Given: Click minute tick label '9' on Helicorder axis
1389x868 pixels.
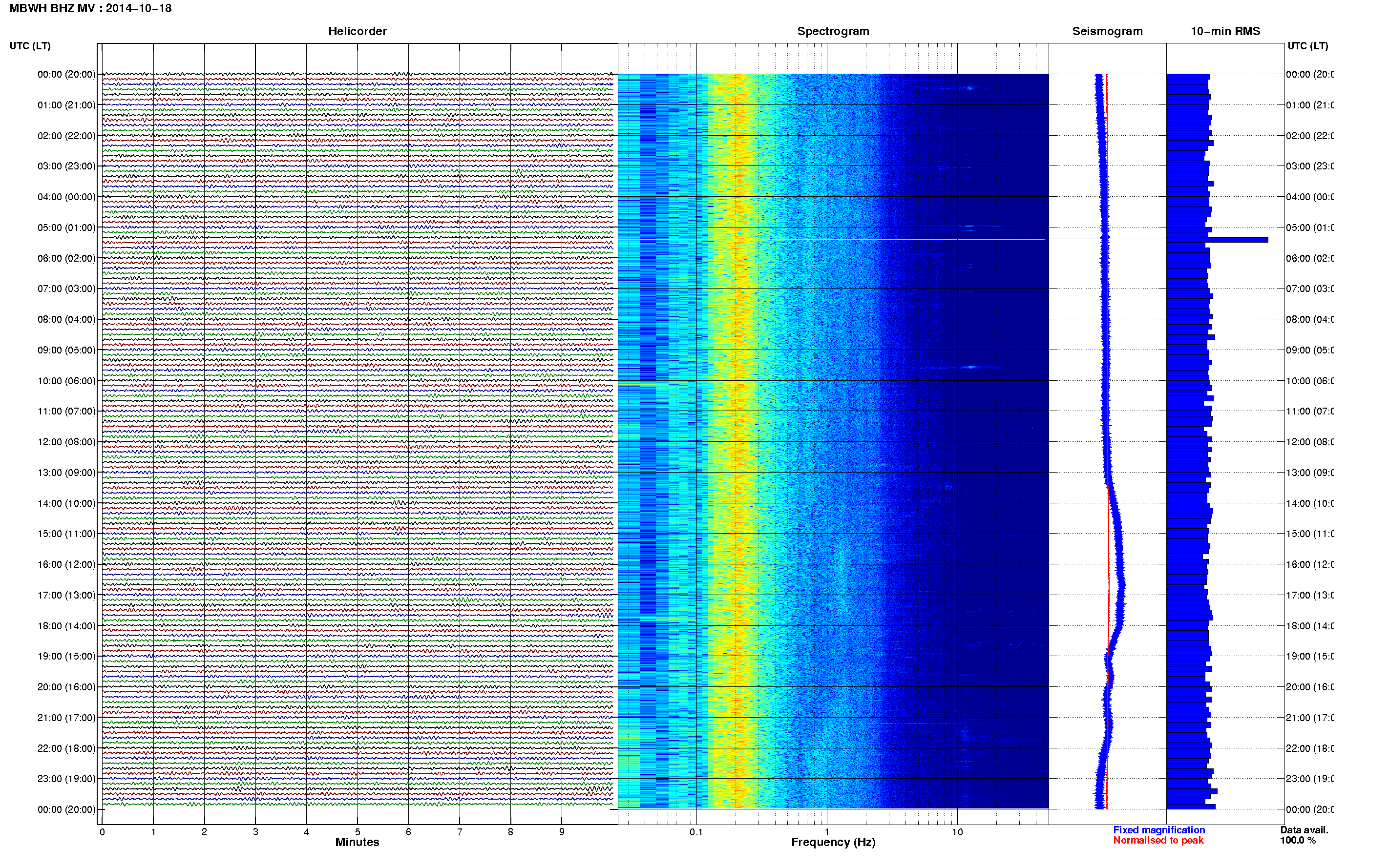Looking at the screenshot, I should [x=562, y=832].
